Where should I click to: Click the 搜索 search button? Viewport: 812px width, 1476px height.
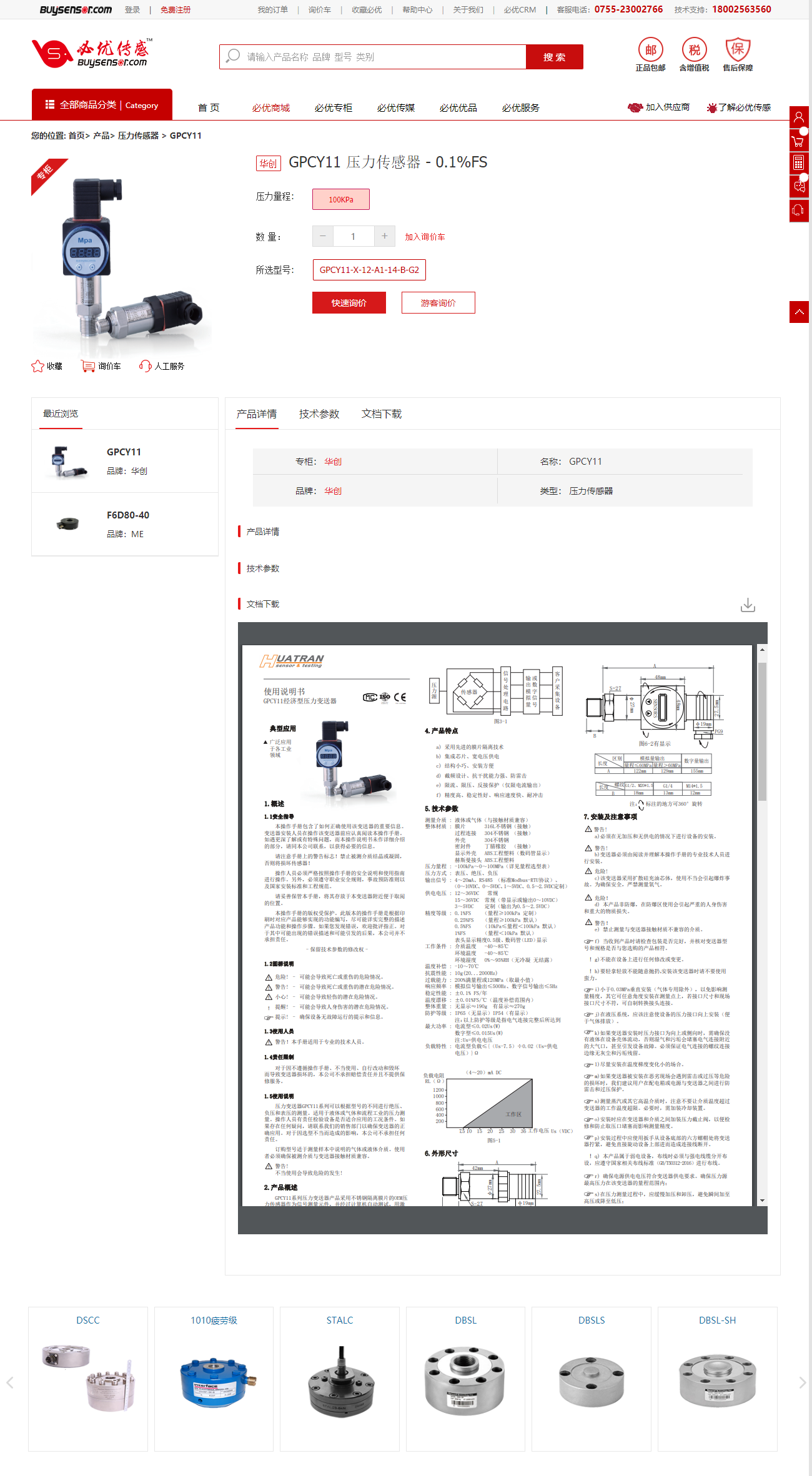[555, 57]
